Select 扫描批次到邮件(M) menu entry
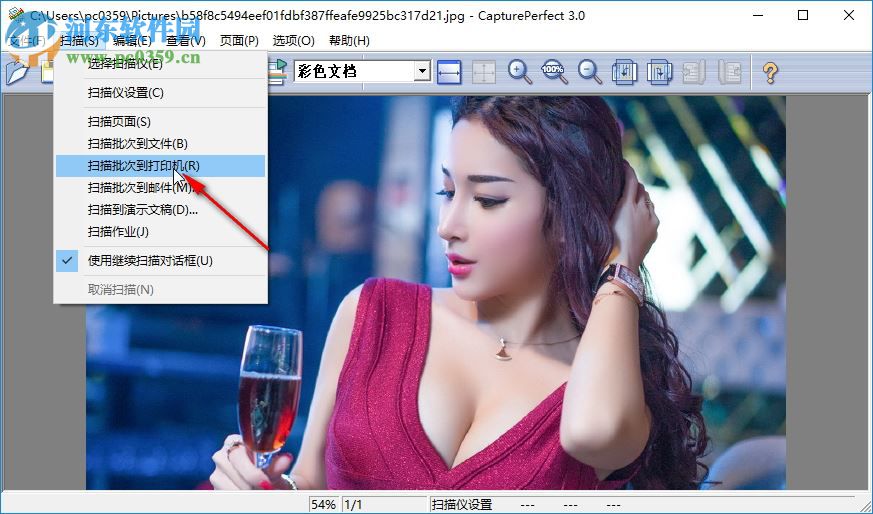This screenshot has width=873, height=514. pos(160,188)
